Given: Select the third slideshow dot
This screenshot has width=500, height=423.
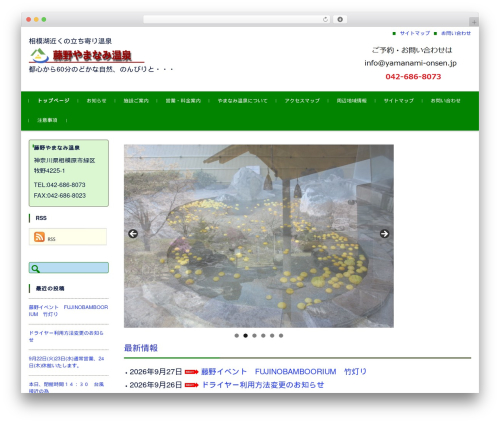Looking at the screenshot, I should 254,336.
